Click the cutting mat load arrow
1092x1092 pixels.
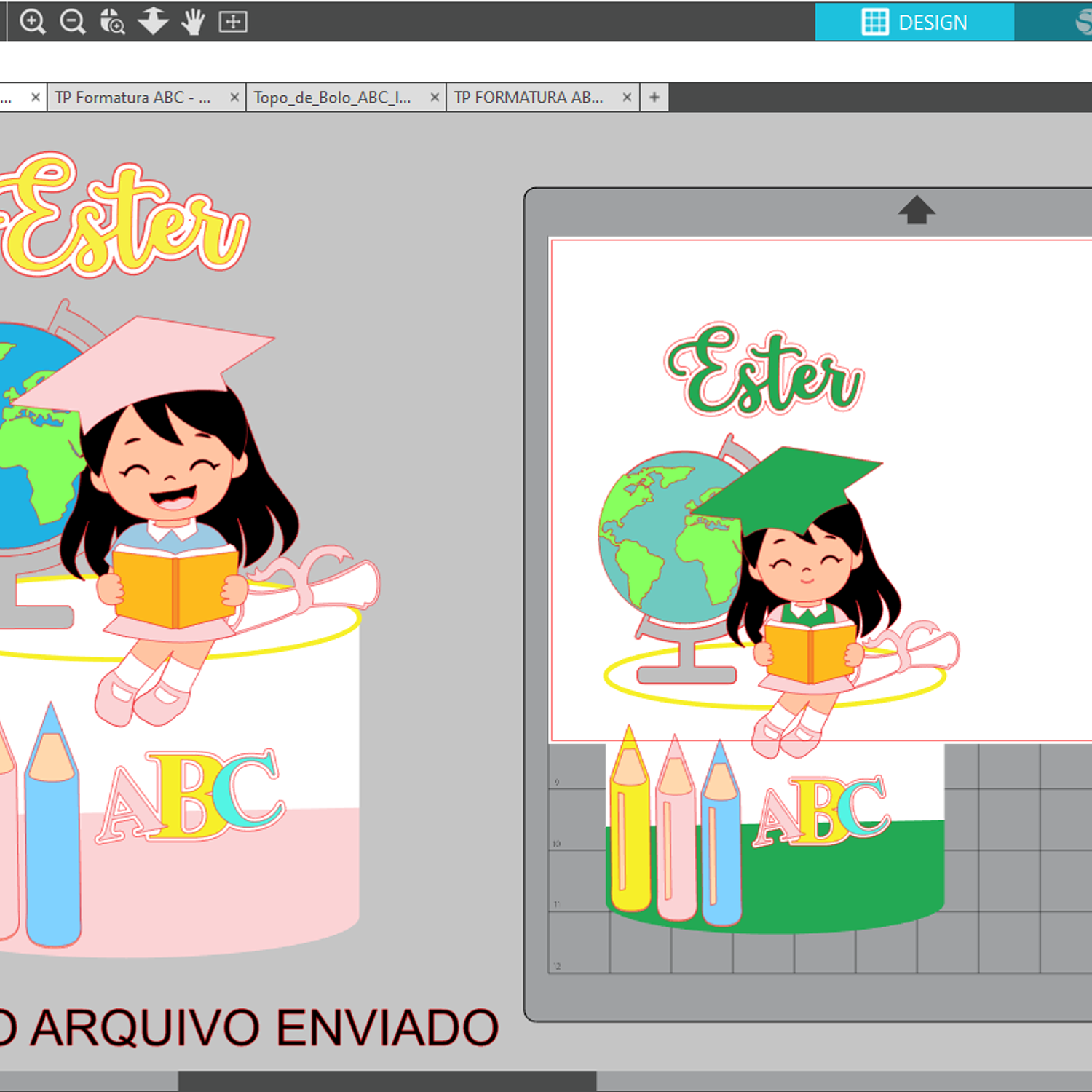point(916,210)
